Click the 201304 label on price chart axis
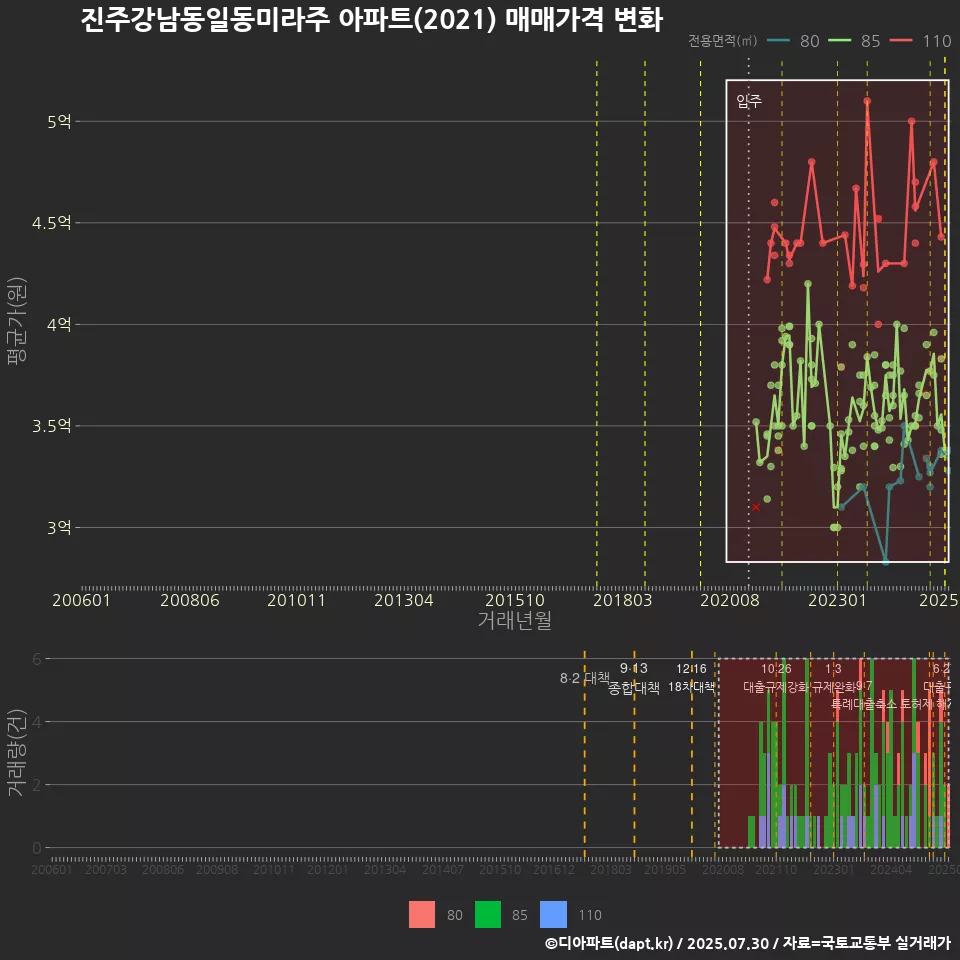The height and width of the screenshot is (960, 960). (404, 600)
